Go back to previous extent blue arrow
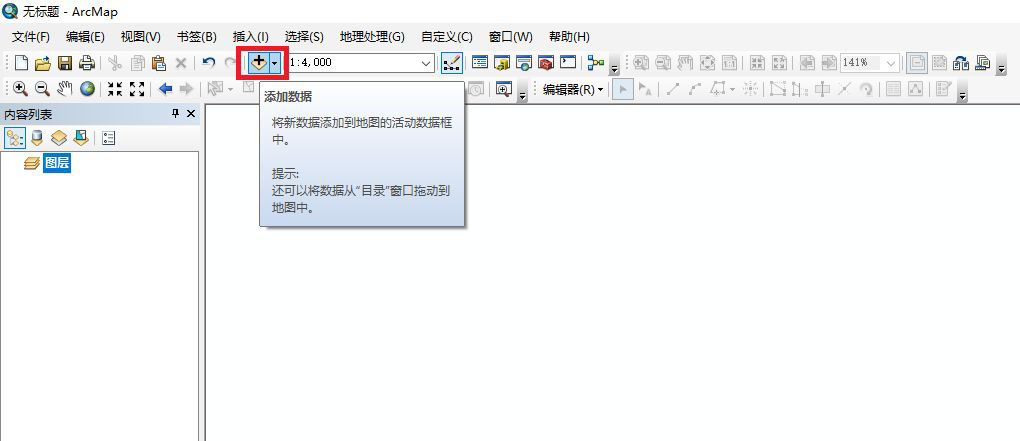Screen dimensions: 1020x441 coord(165,88)
